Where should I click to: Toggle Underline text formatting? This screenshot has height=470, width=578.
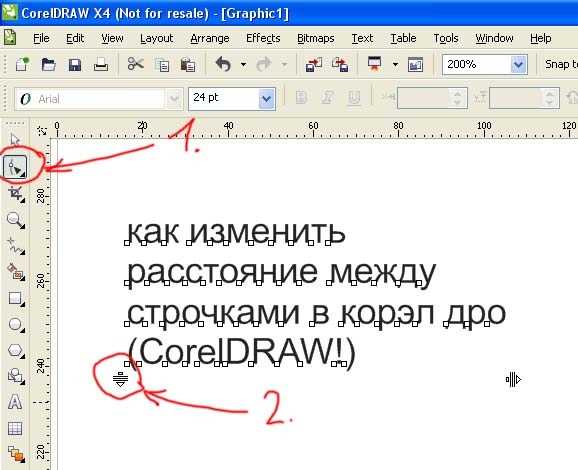click(x=354, y=98)
